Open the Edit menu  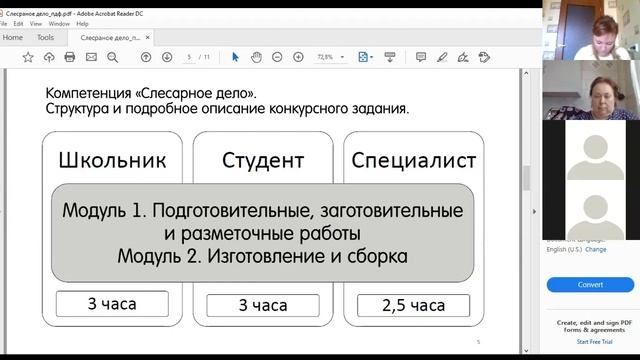tap(18, 24)
